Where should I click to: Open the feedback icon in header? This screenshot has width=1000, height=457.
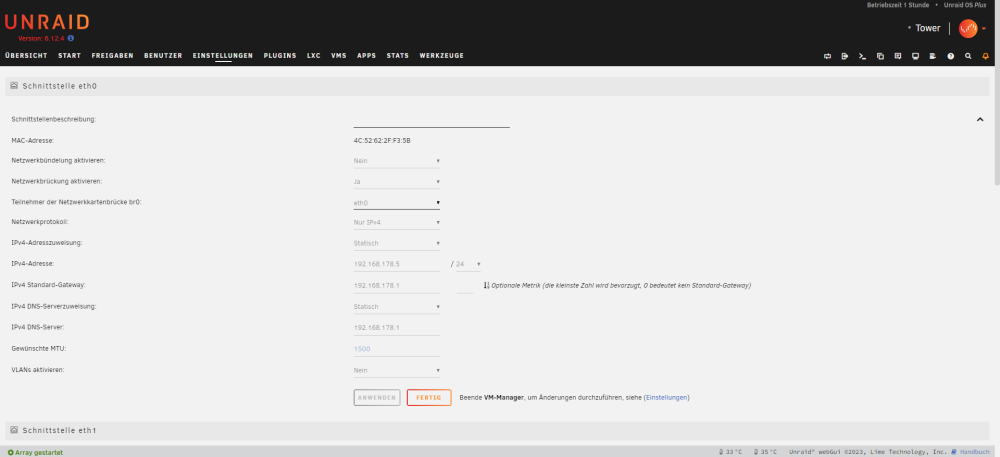(897, 56)
